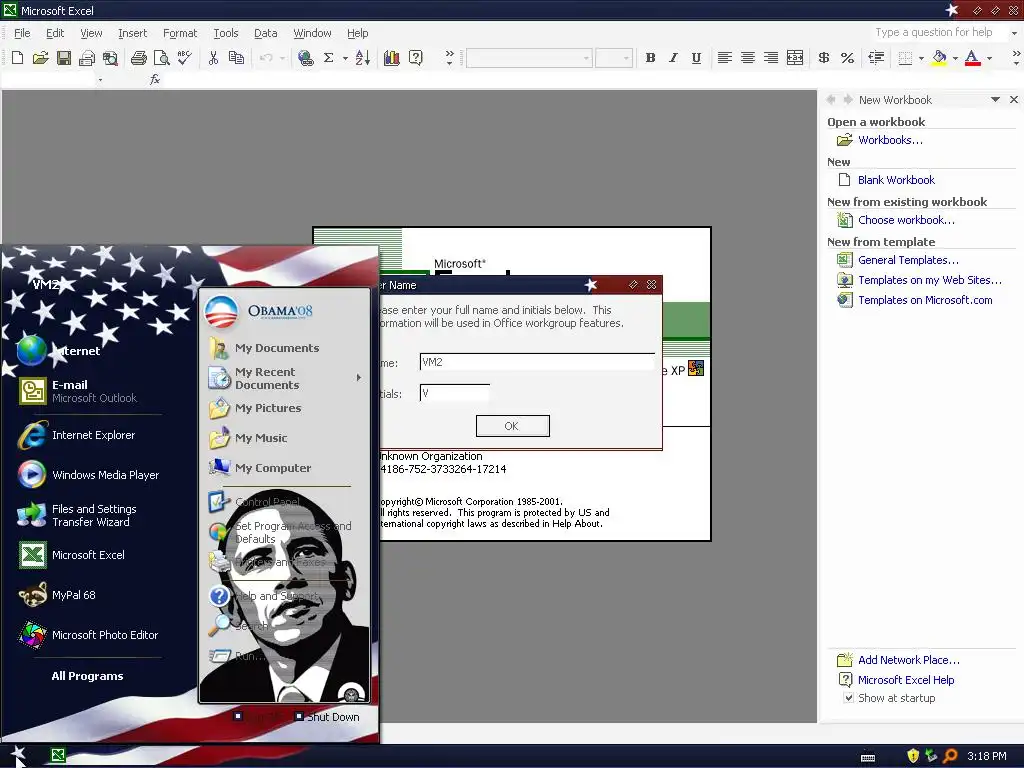Click the Name field containing VM2

click(537, 362)
